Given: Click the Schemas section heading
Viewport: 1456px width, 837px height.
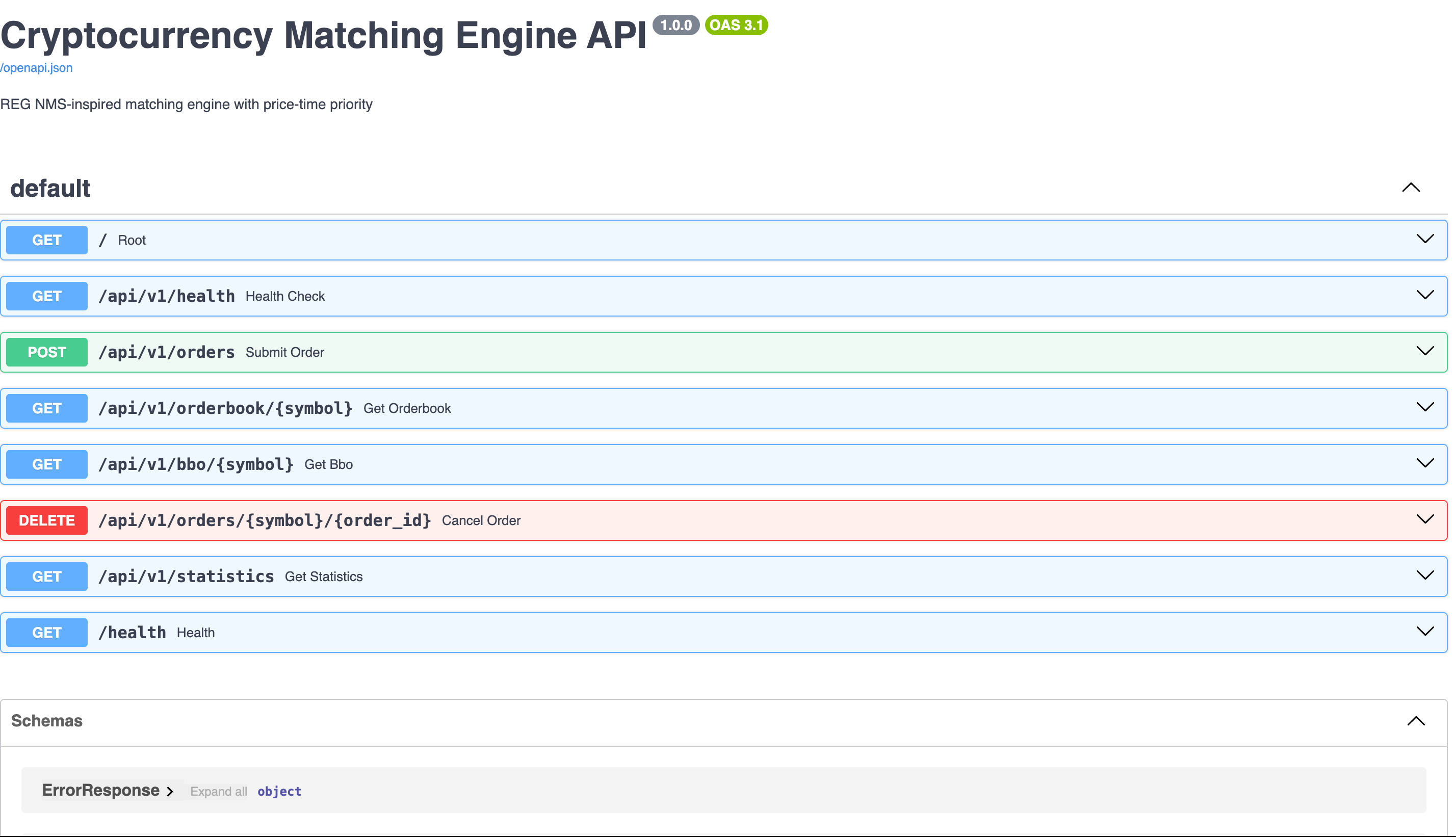Looking at the screenshot, I should [x=47, y=721].
